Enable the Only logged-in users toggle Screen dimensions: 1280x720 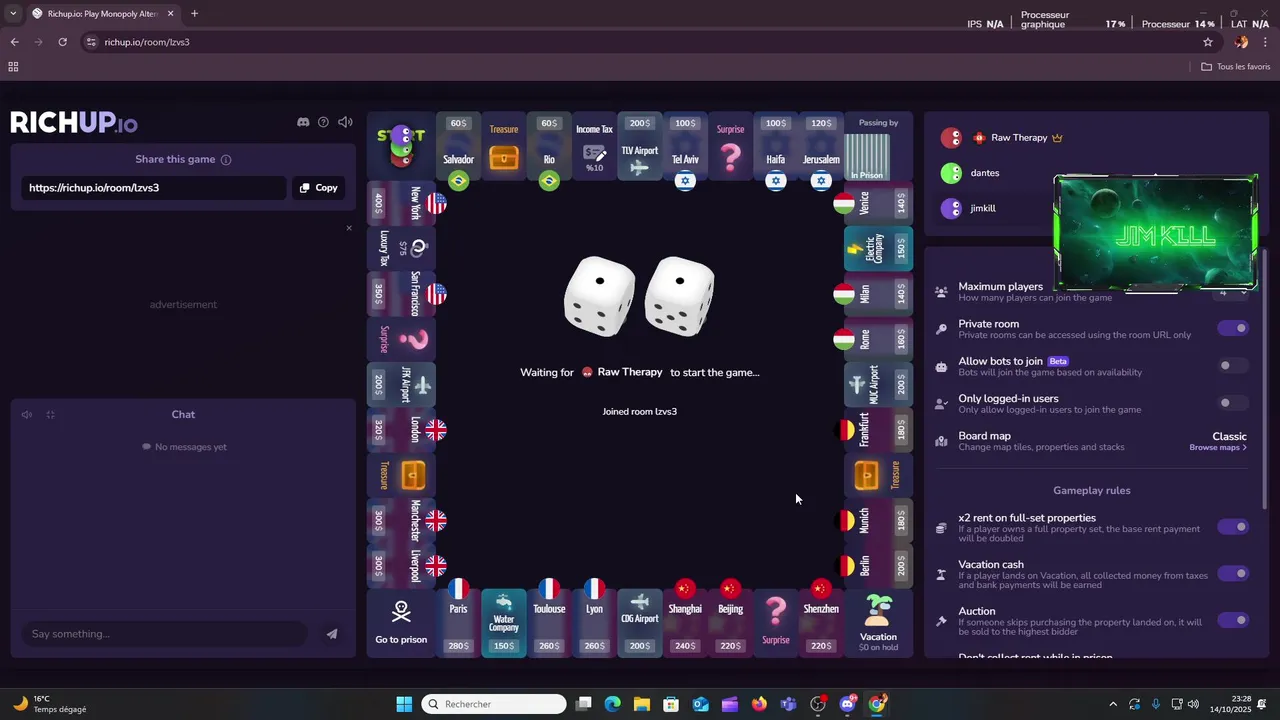pyautogui.click(x=1233, y=403)
